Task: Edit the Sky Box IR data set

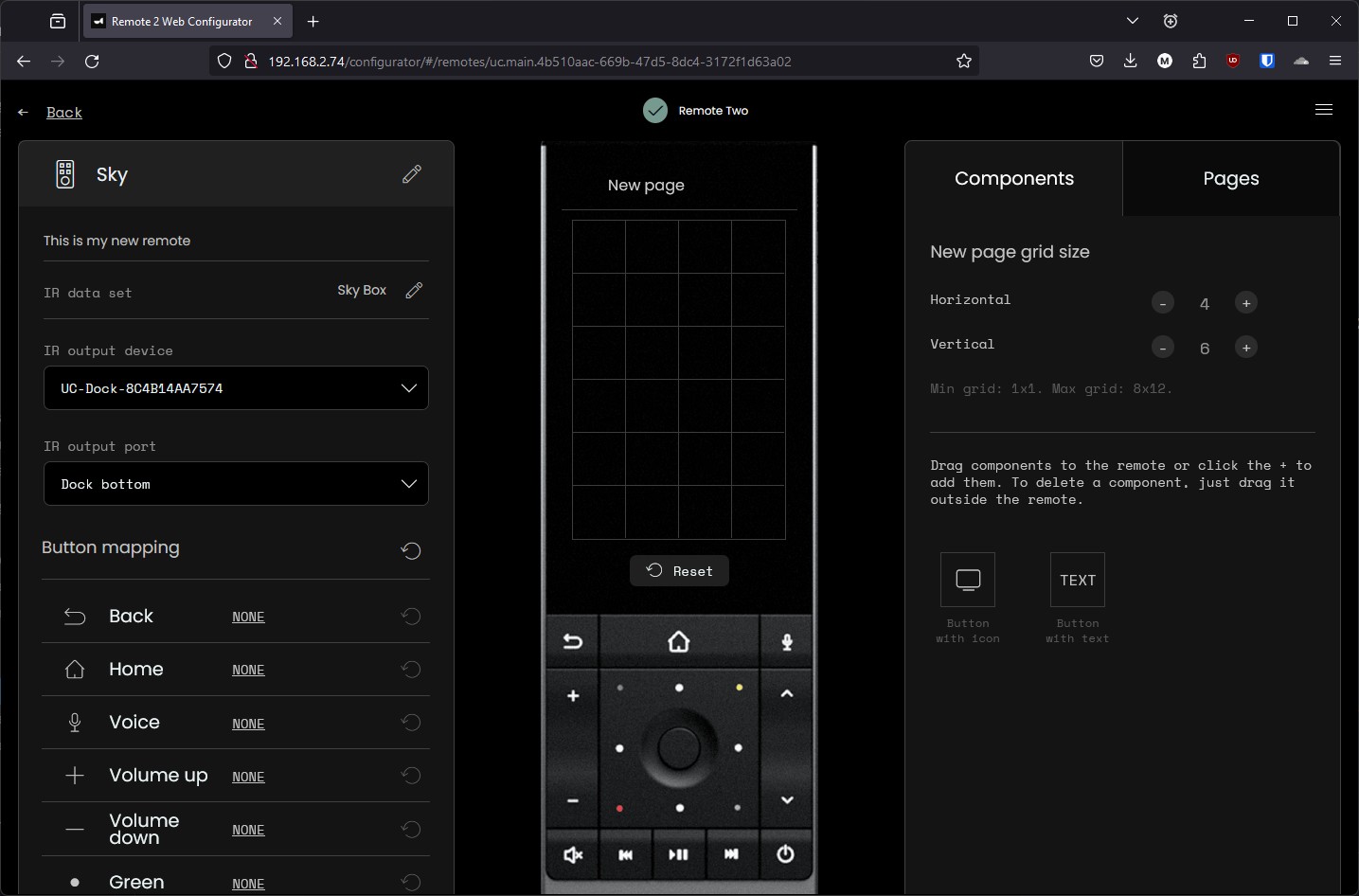Action: [414, 291]
